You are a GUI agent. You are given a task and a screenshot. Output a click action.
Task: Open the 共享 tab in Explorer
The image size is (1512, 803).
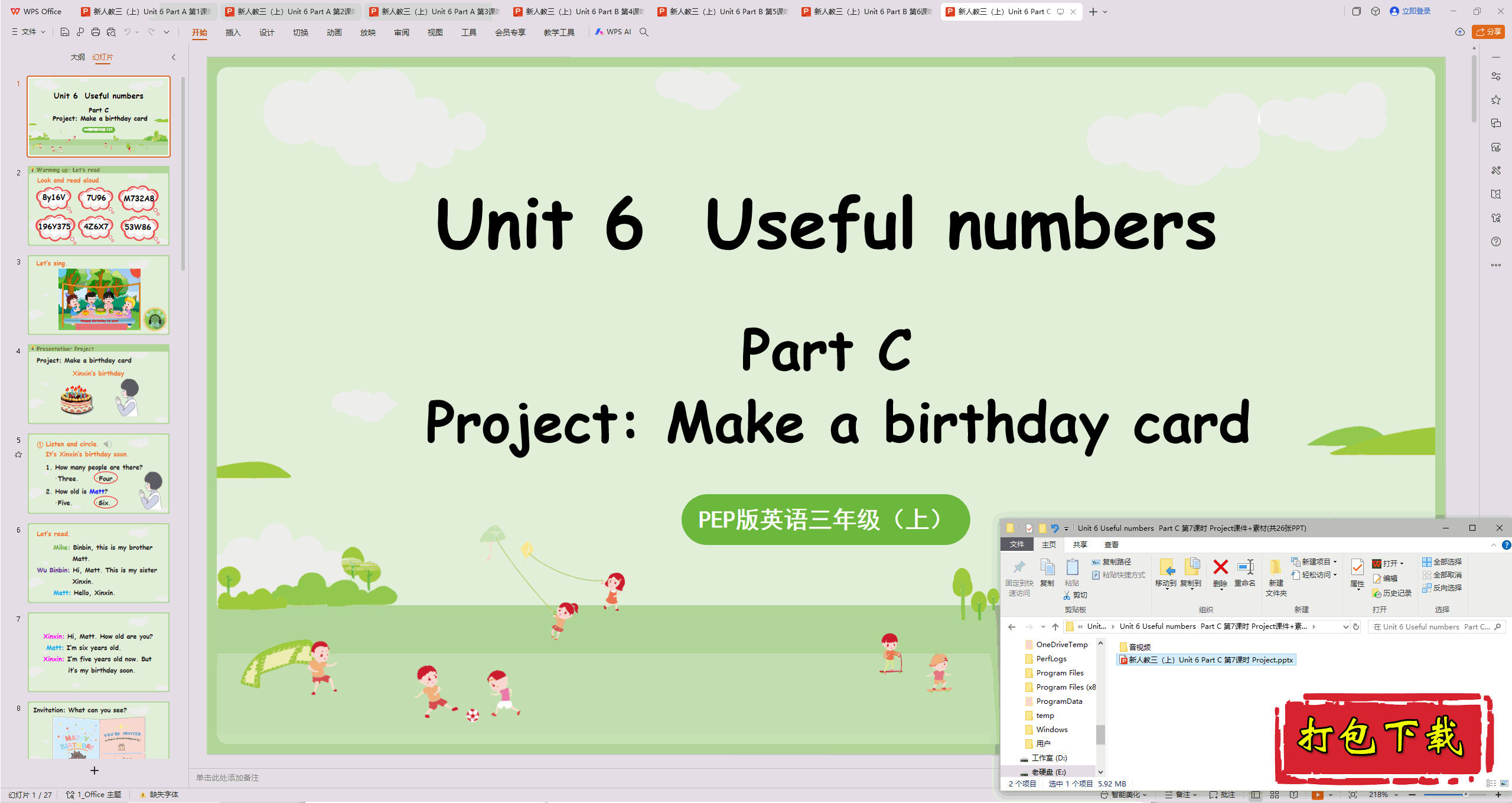1080,544
